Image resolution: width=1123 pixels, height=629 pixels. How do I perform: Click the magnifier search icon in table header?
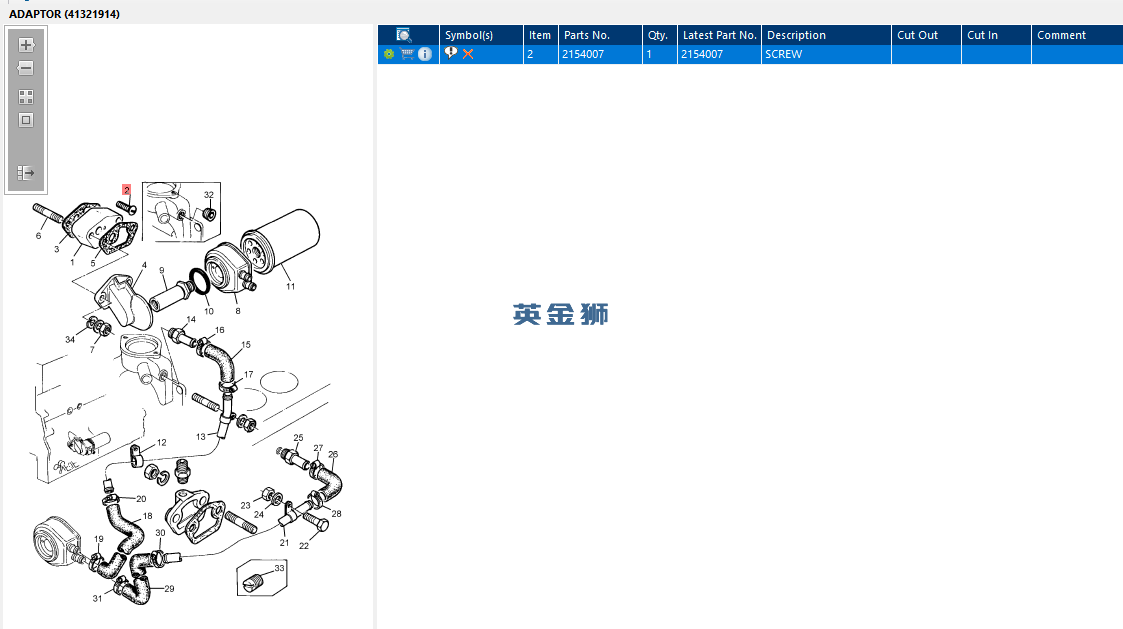[x=404, y=35]
